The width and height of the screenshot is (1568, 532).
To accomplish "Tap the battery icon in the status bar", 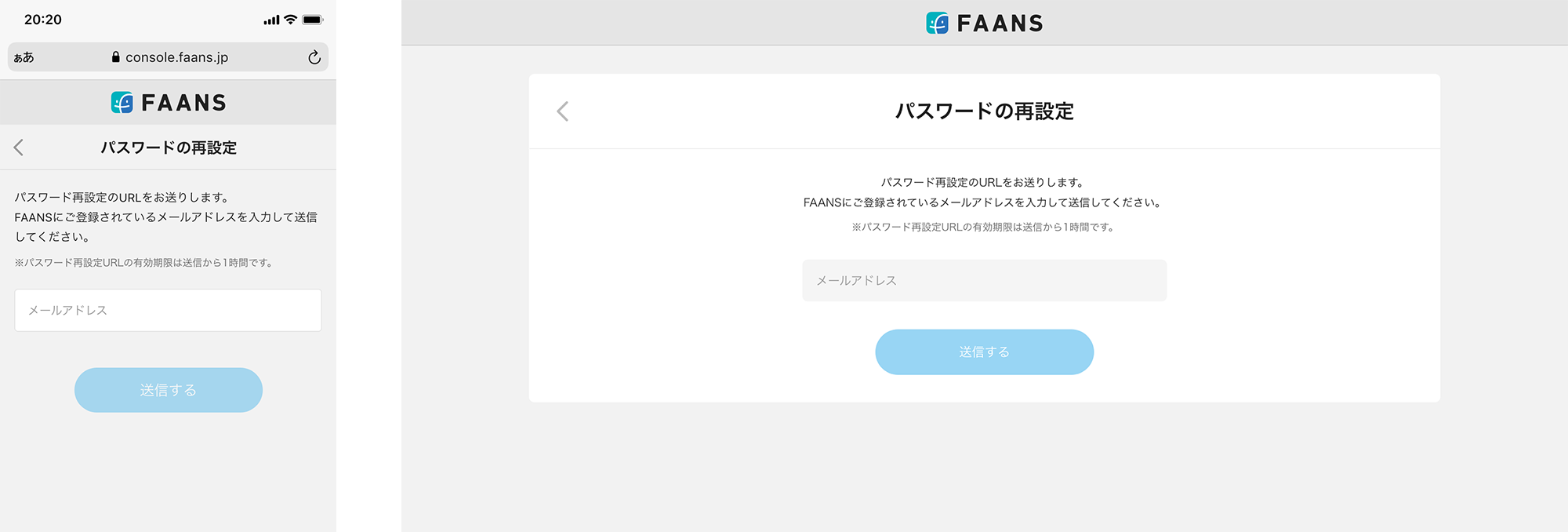I will tap(314, 18).
